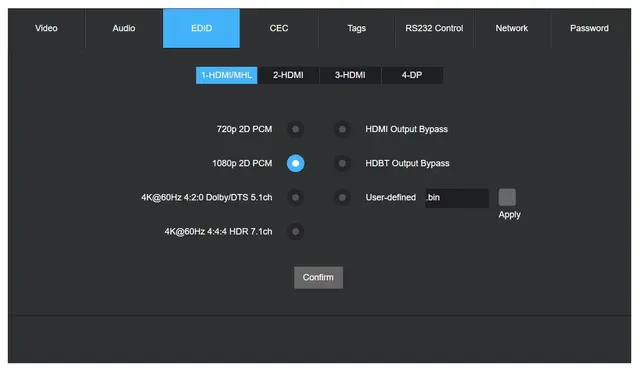Screen dimensions: 640x371
Task: Open the RS232 Control tab
Action: click(434, 28)
